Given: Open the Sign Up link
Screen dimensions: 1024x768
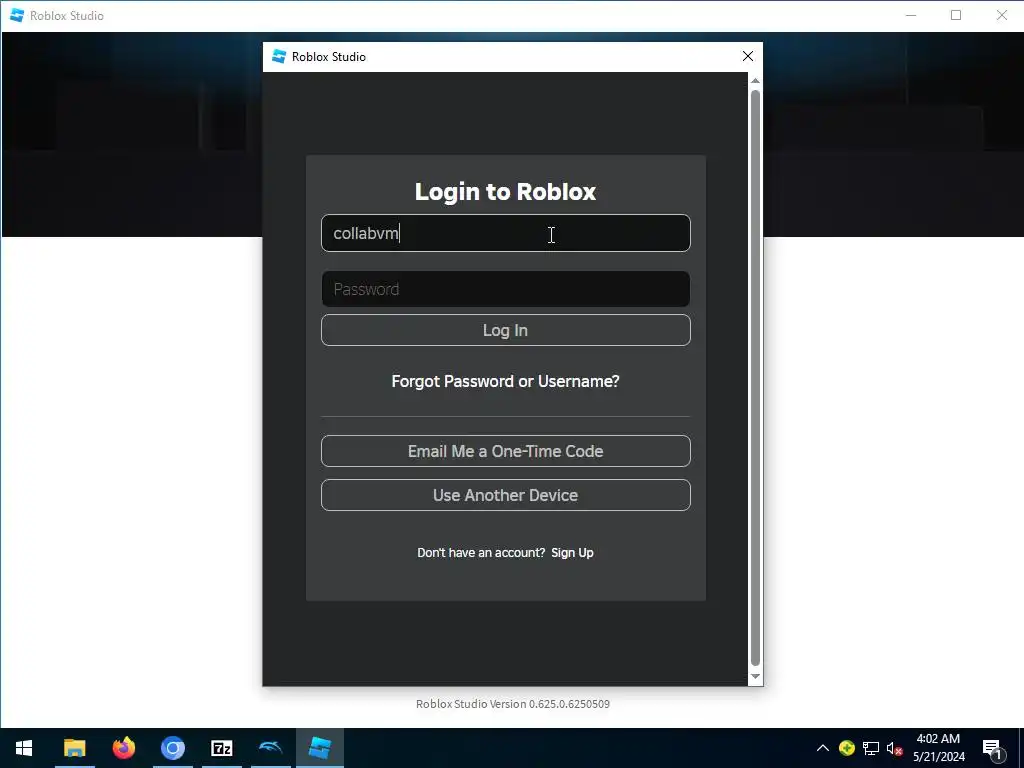Looking at the screenshot, I should (572, 552).
